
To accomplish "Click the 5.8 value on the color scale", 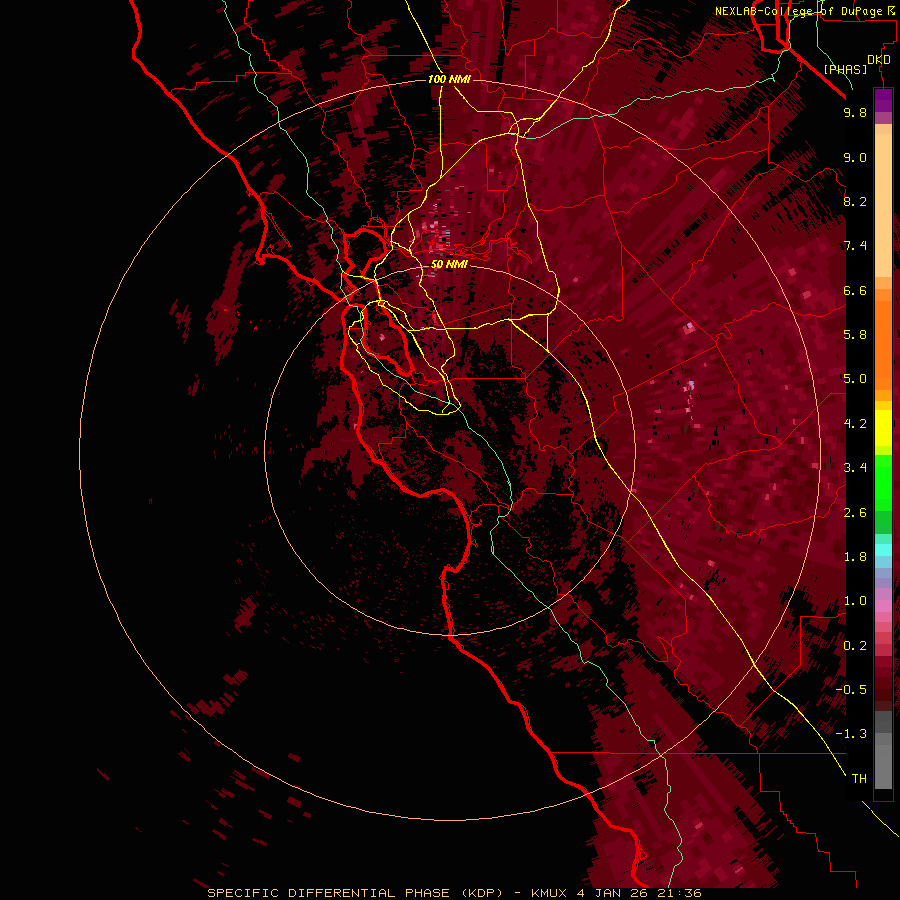I will tap(855, 335).
